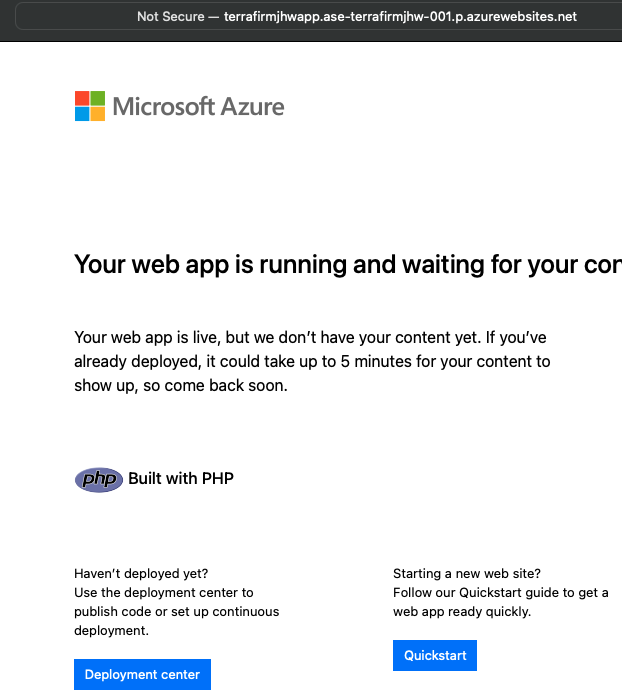Click the yellow square in Microsoft logo
The image size is (622, 697).
97,113
